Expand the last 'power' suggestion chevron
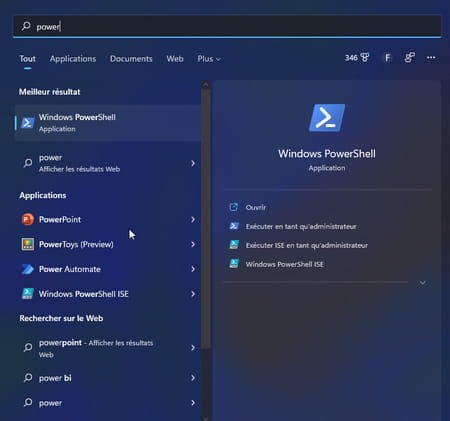450x421 pixels. [x=193, y=403]
